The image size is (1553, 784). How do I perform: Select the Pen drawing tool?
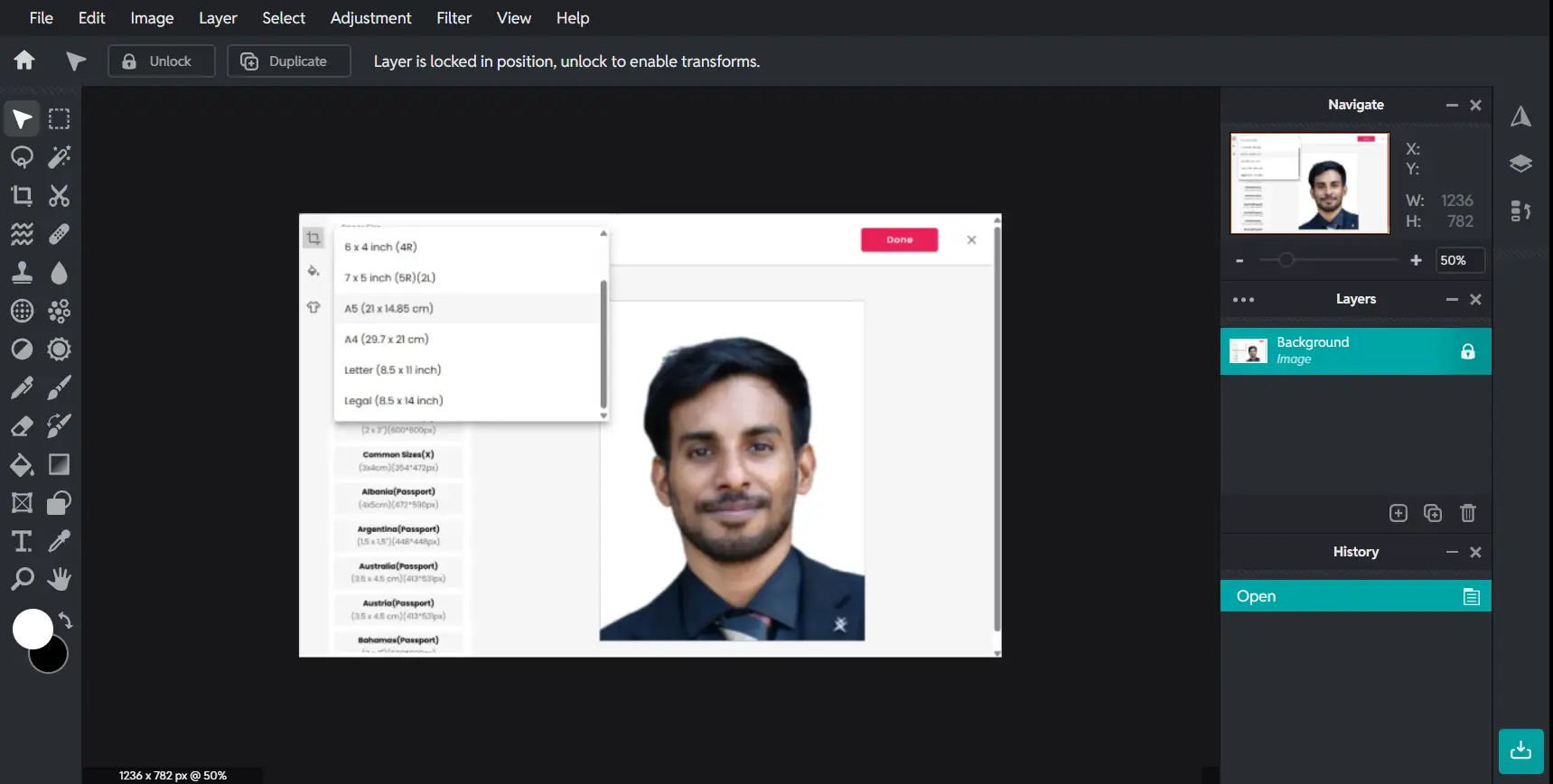pyautogui.click(x=22, y=387)
